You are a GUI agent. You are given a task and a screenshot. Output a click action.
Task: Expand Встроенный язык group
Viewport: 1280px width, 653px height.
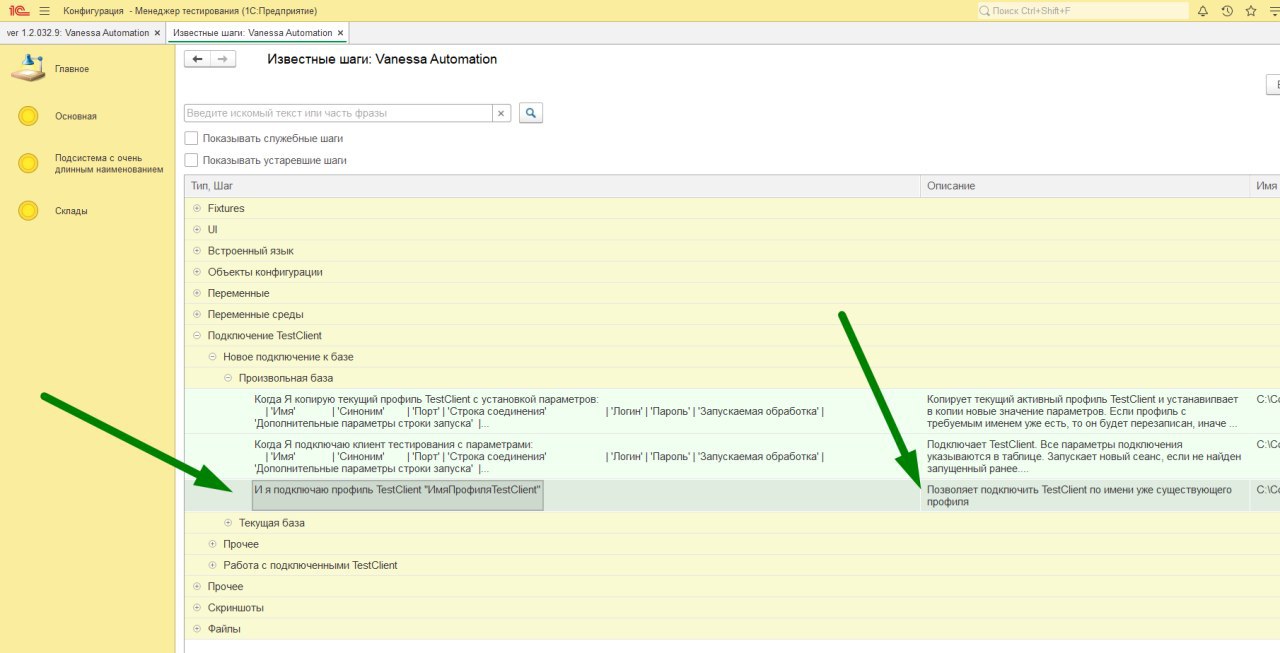(x=197, y=251)
